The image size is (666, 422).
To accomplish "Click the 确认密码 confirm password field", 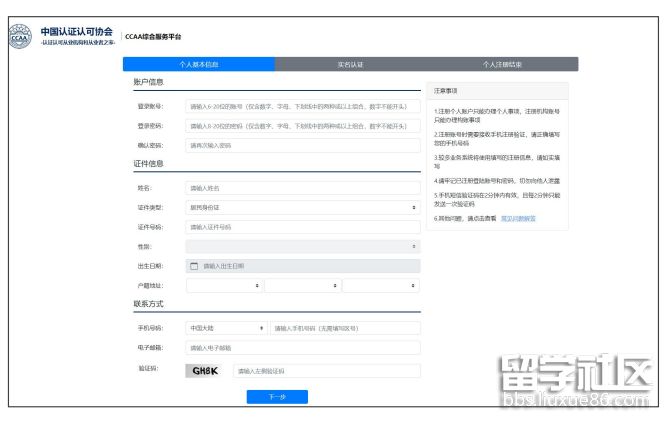I will coord(302,145).
